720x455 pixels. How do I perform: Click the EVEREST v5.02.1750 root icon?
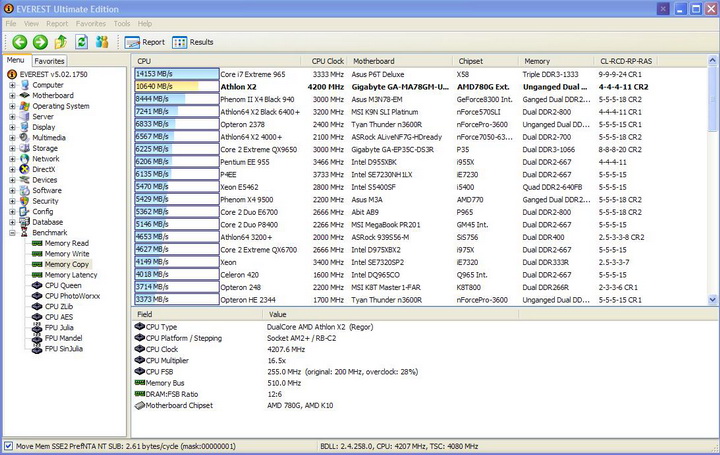12,74
